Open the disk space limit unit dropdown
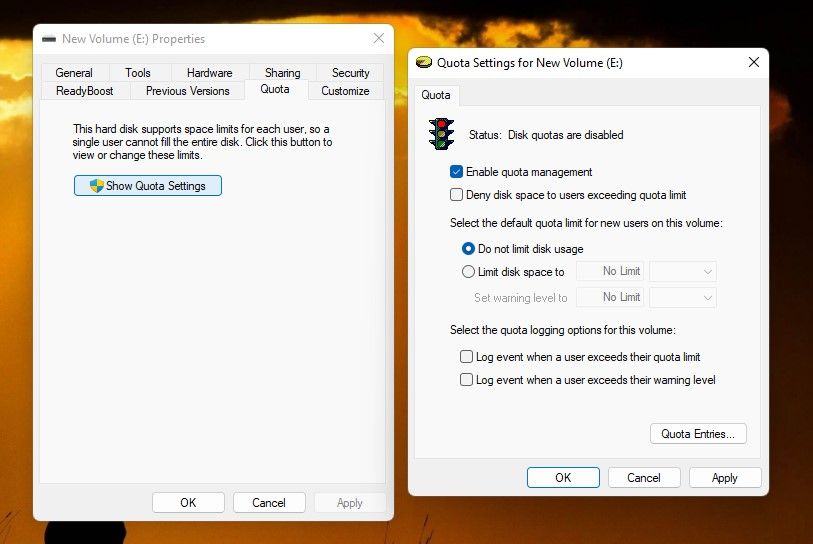This screenshot has height=544, width=813. tap(683, 272)
